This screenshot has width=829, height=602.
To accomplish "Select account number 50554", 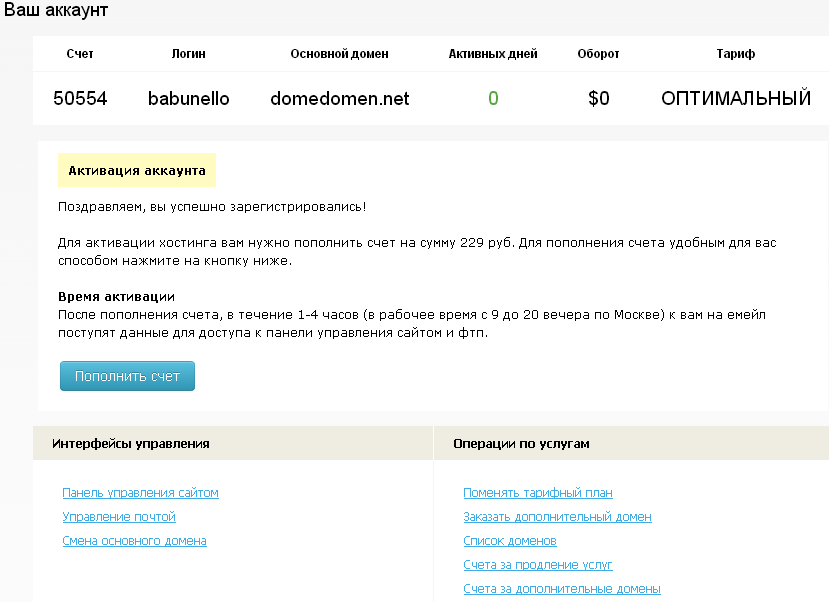I will click(80, 98).
